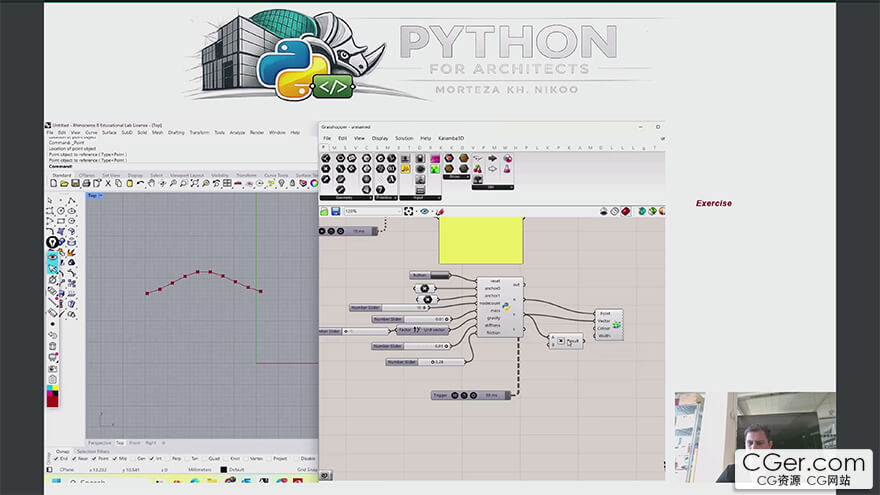Toggle the Grasshopper preview eye icon
The width and height of the screenshot is (880, 495).
425,211
